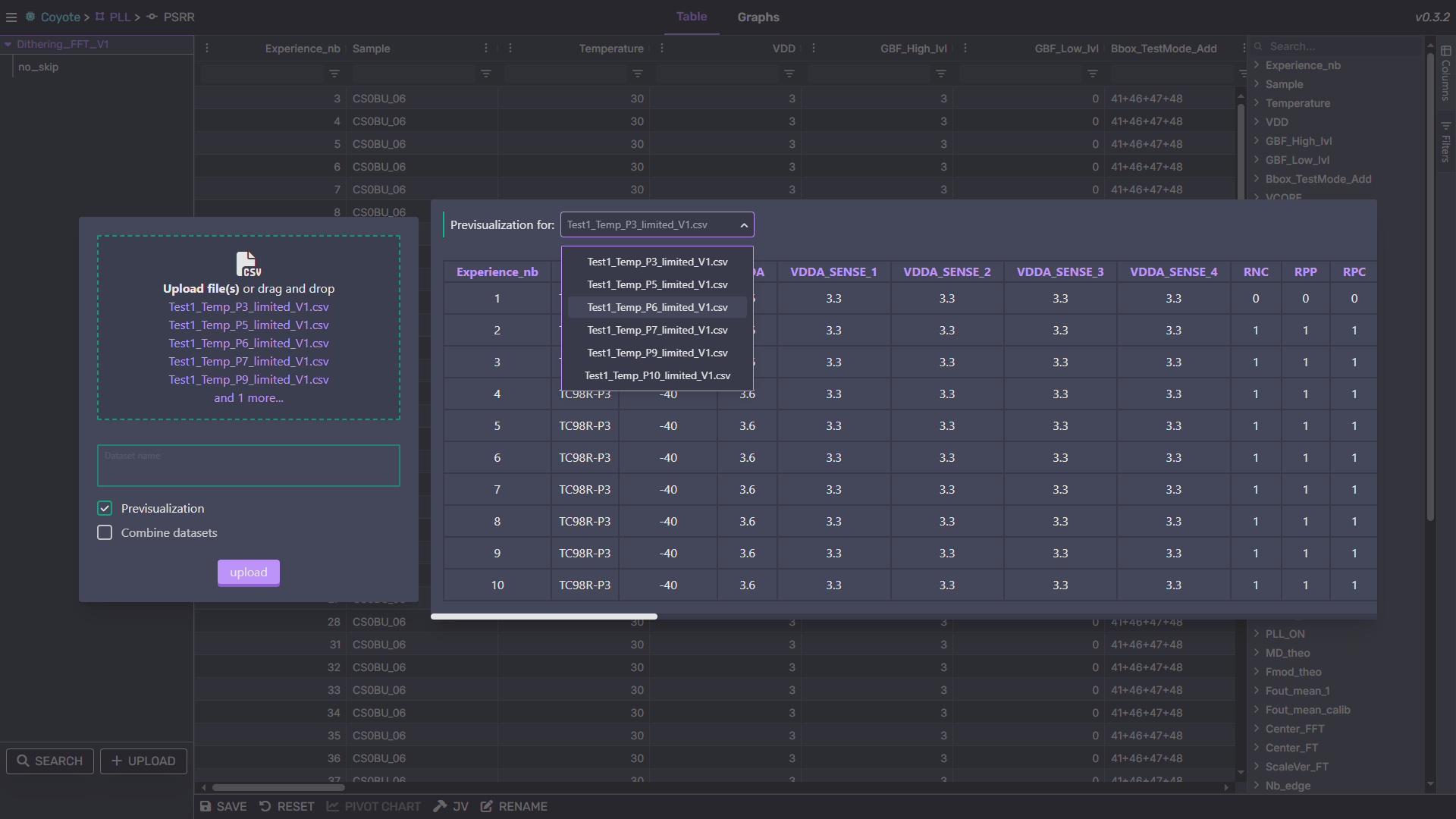The image size is (1456, 819).
Task: Uncheck the Previsualization checkbox
Action: 105,508
